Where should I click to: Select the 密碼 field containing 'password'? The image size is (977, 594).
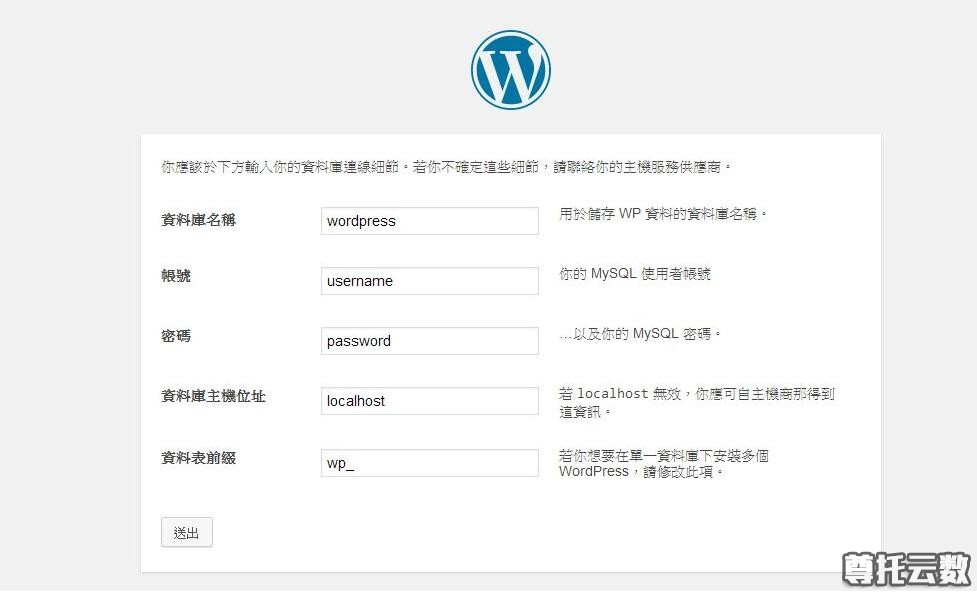click(429, 341)
